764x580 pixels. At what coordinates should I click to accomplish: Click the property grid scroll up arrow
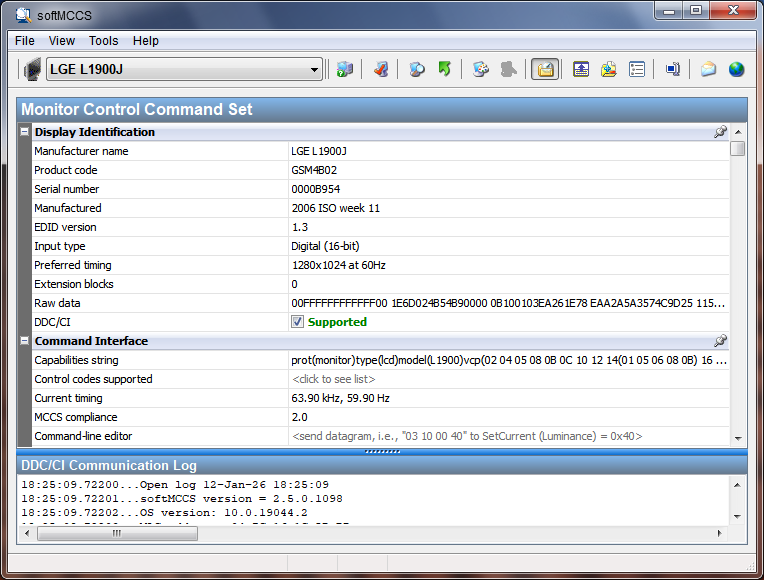(738, 132)
